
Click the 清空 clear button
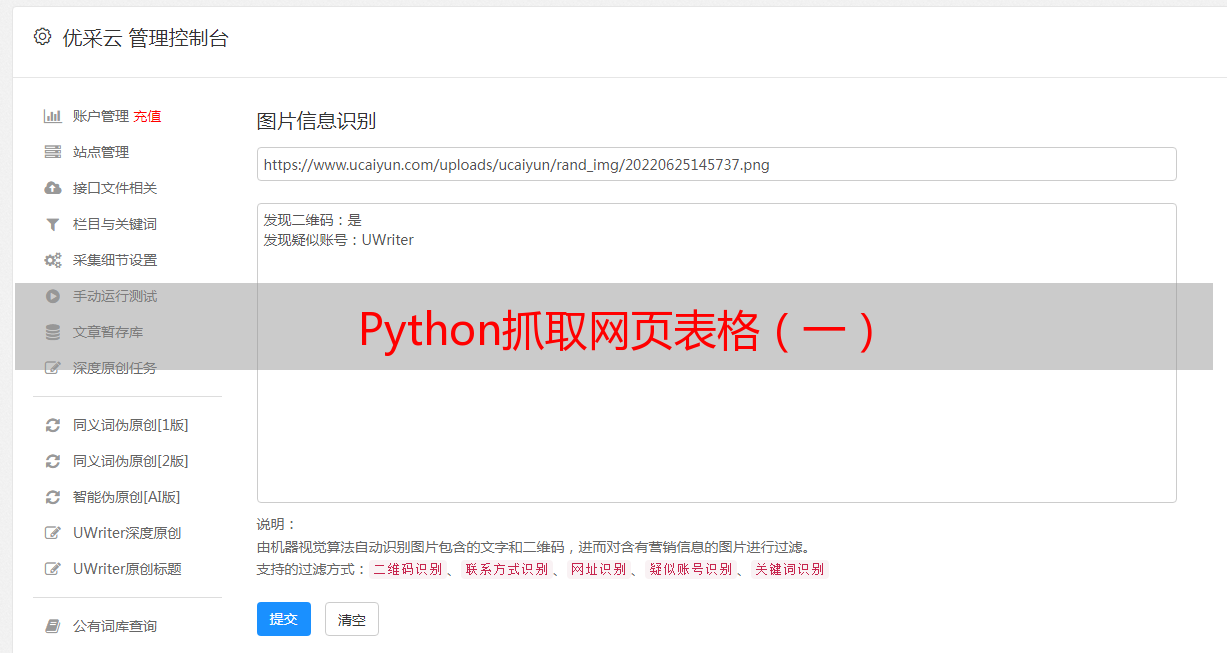(352, 619)
